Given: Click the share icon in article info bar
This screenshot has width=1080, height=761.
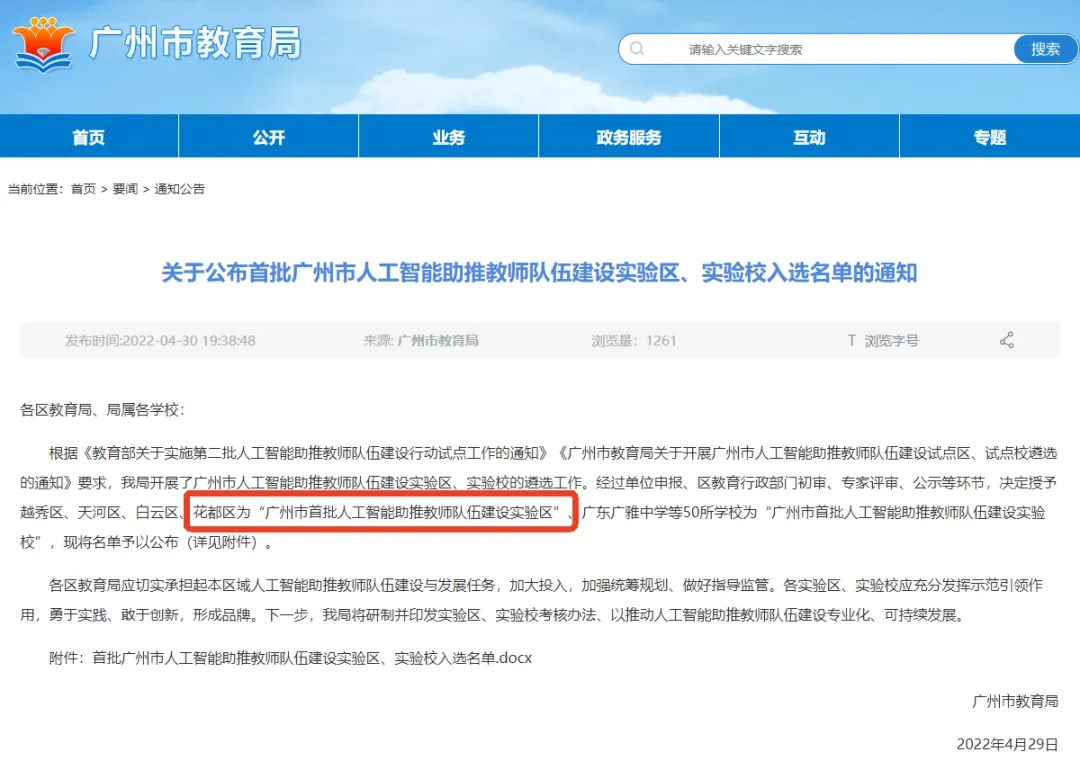Looking at the screenshot, I should tap(1006, 340).
